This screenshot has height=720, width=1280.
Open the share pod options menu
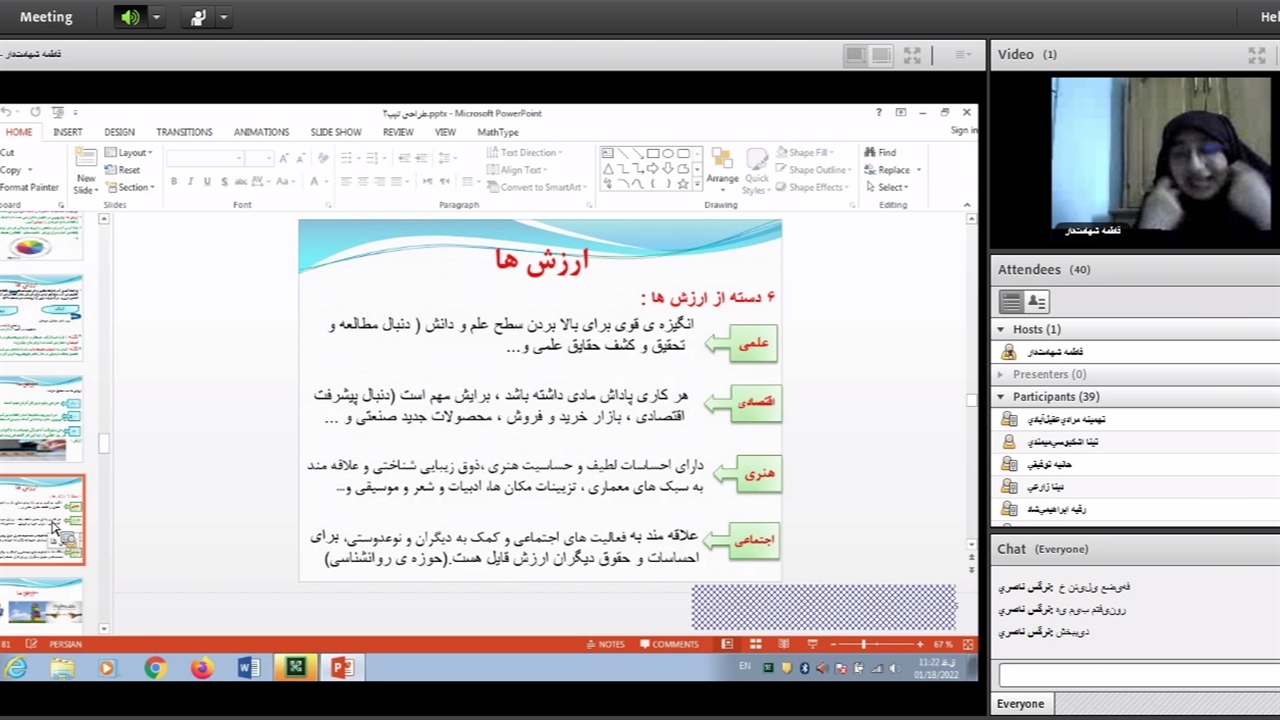pyautogui.click(x=962, y=55)
